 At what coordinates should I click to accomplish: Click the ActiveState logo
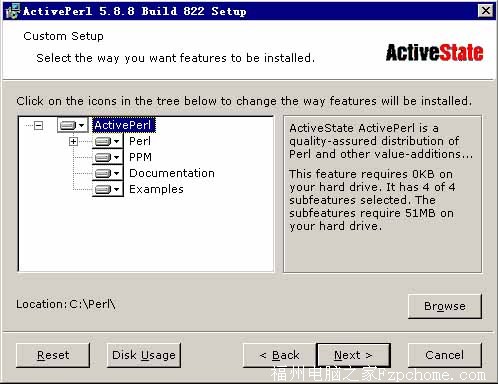[434, 53]
